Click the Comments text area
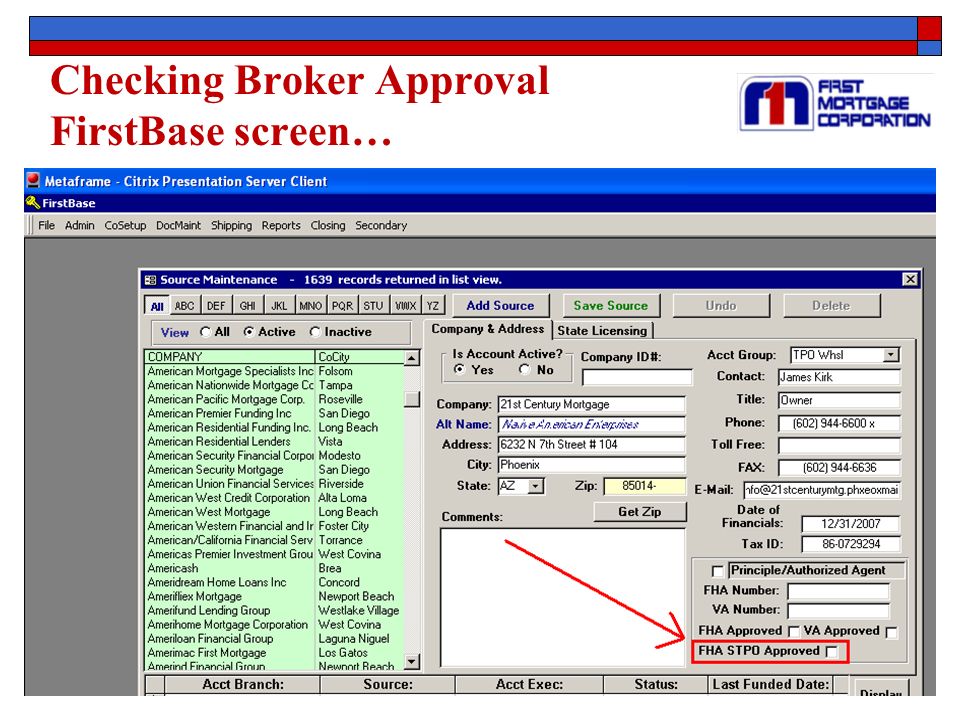The image size is (960, 720). (x=563, y=598)
